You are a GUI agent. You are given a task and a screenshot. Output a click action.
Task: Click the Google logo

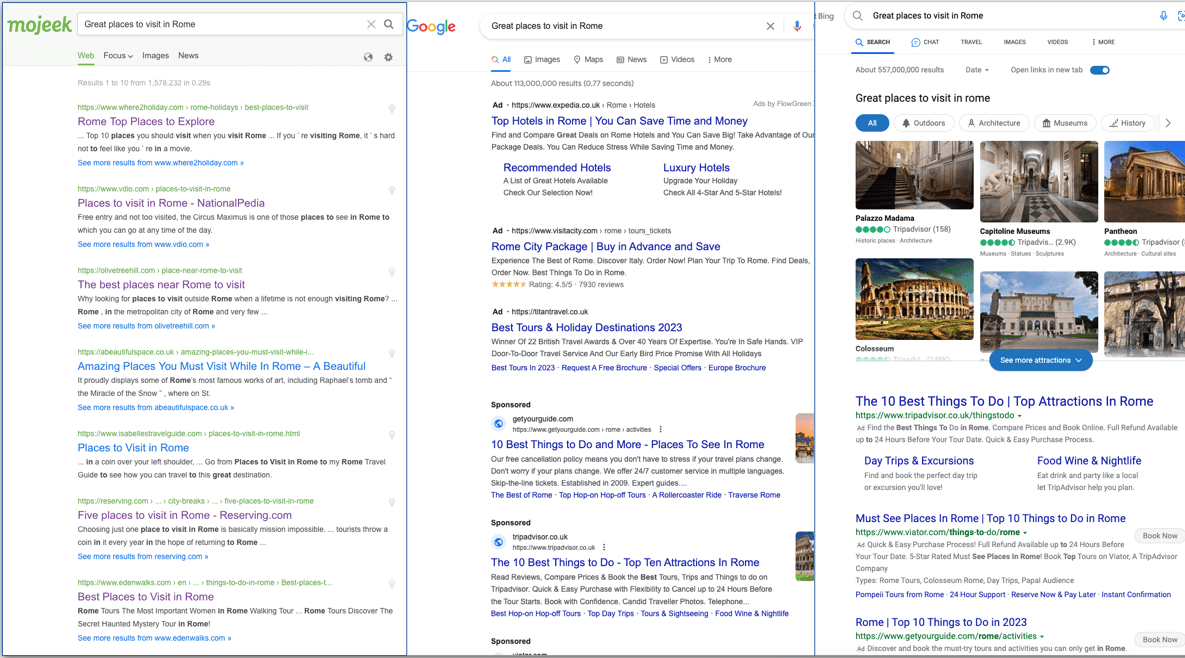coord(431,26)
